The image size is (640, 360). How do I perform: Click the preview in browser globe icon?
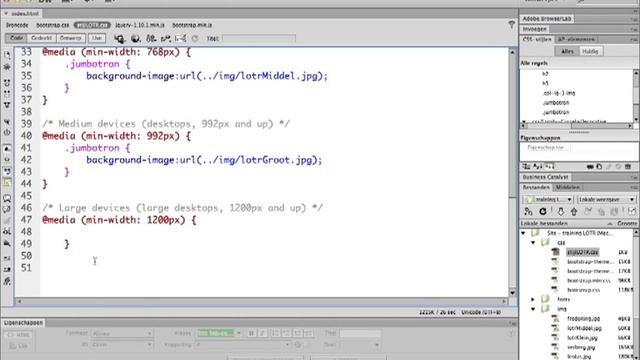coord(136,39)
